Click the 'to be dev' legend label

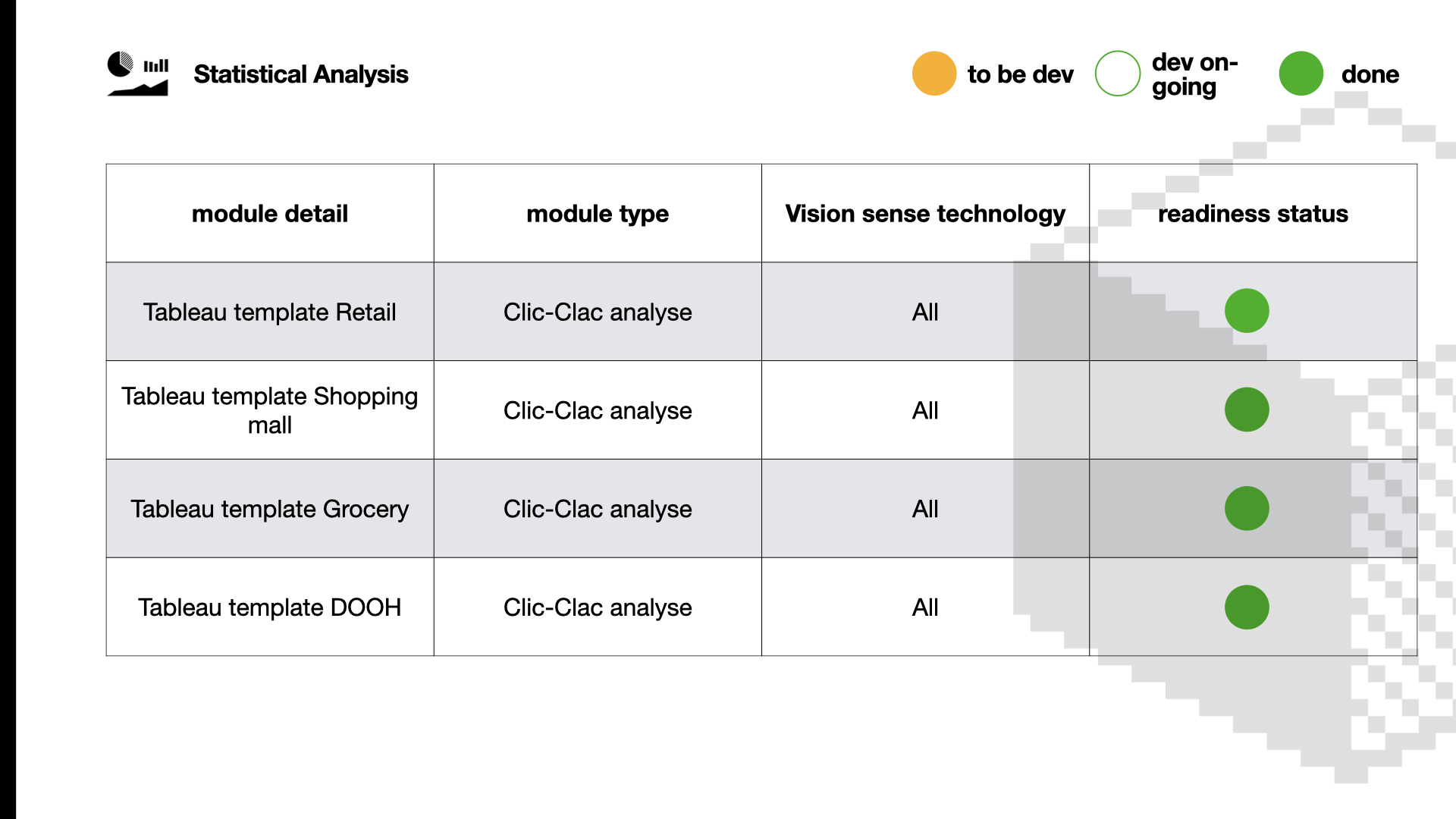pos(1021,74)
